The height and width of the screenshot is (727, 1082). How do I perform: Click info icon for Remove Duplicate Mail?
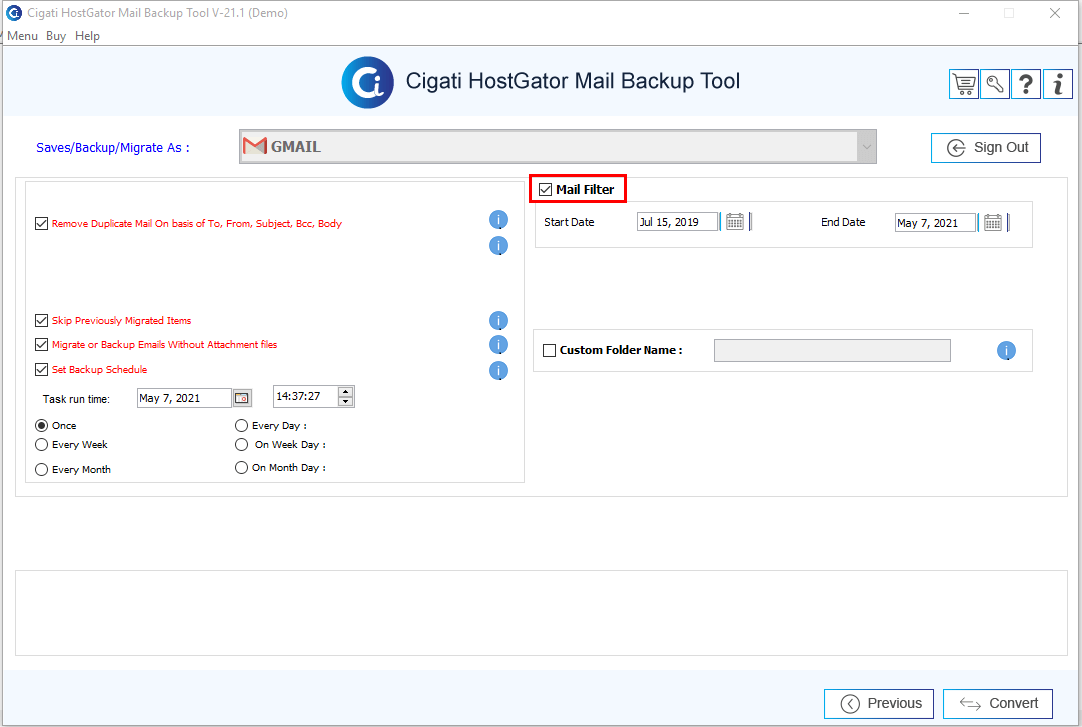[x=498, y=220]
